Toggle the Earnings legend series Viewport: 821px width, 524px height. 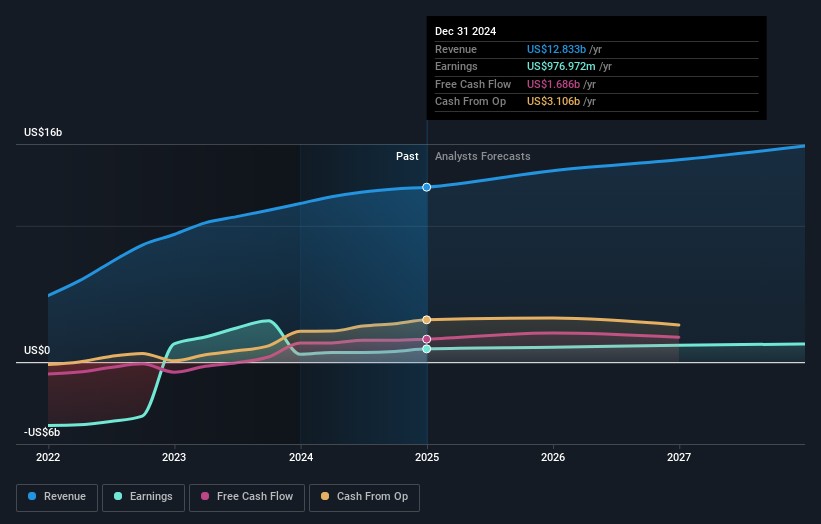pos(143,497)
